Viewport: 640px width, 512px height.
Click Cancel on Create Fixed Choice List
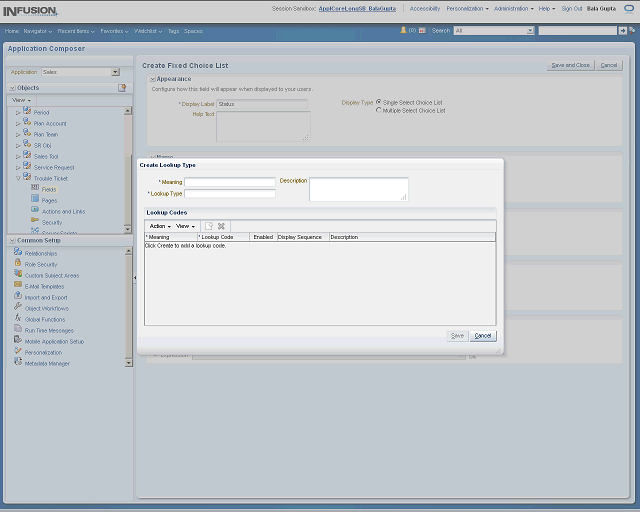tap(609, 65)
